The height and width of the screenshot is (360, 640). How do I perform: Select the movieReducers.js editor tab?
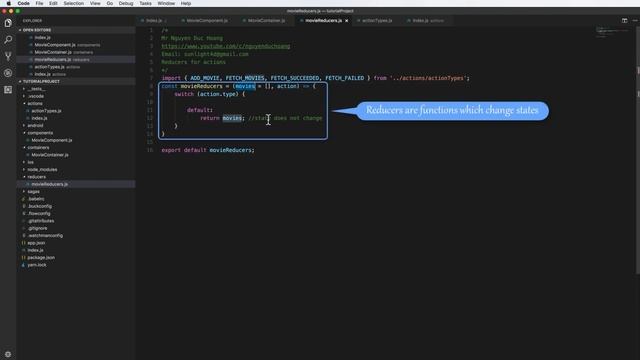(323, 20)
